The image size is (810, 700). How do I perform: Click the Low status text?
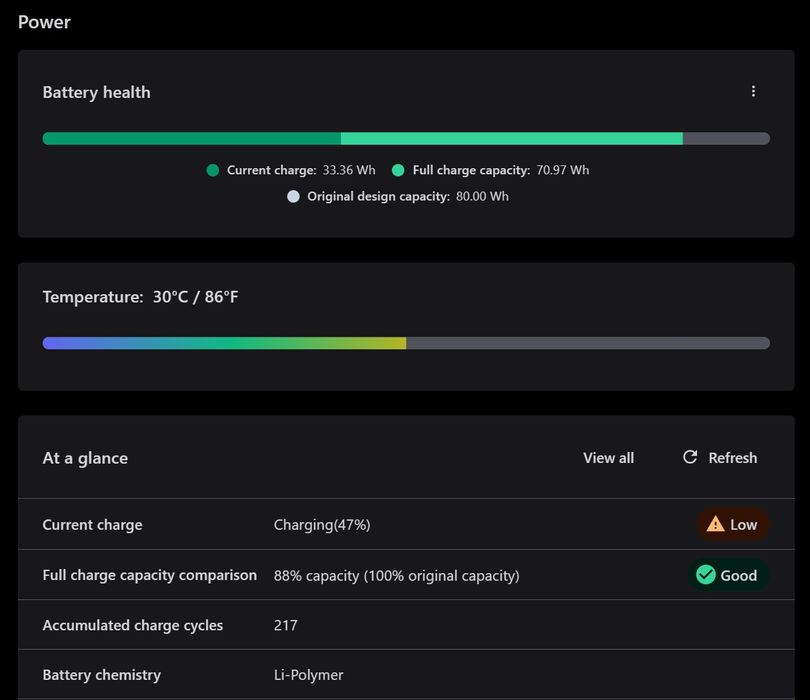tap(743, 525)
